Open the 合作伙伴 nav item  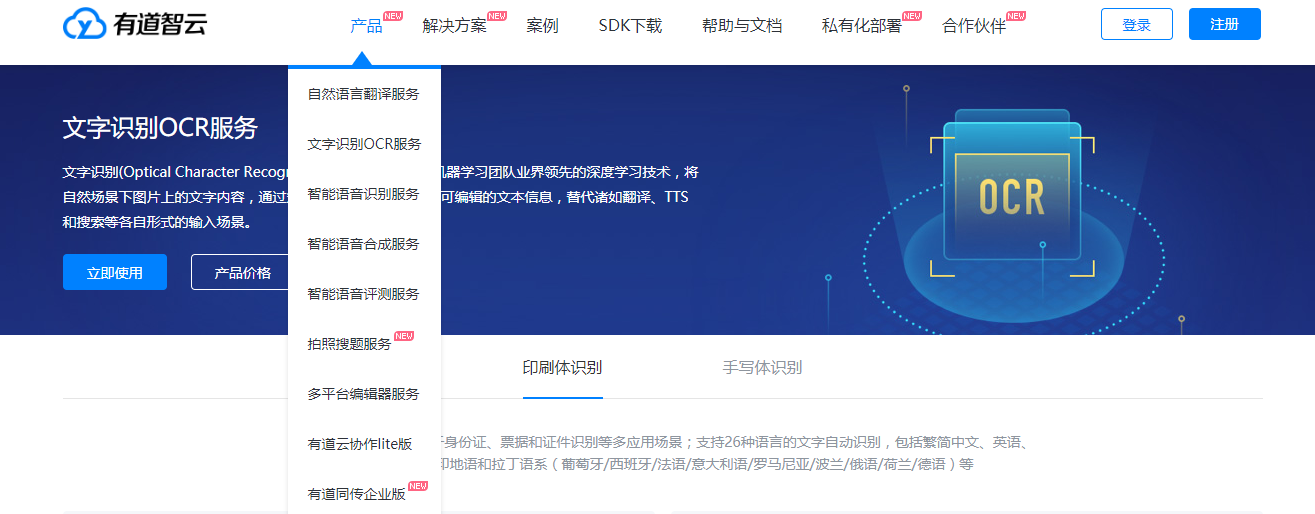[974, 26]
